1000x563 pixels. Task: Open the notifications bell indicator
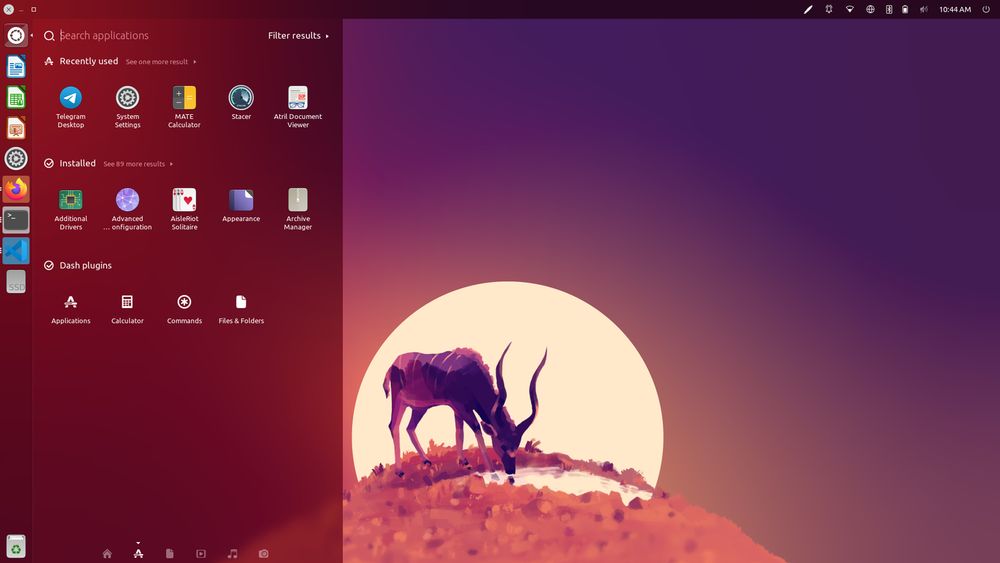tap(828, 9)
